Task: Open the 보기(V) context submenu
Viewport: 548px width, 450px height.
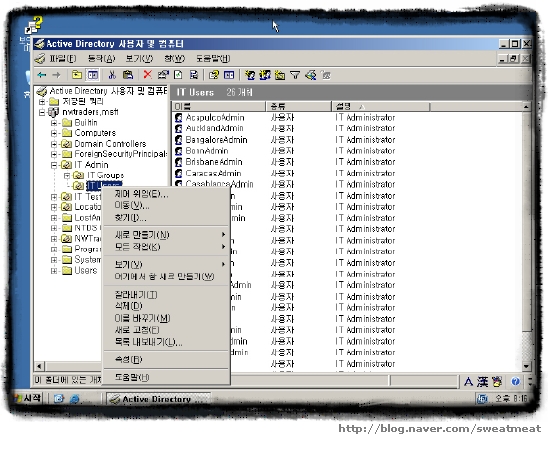Action: coord(166,264)
